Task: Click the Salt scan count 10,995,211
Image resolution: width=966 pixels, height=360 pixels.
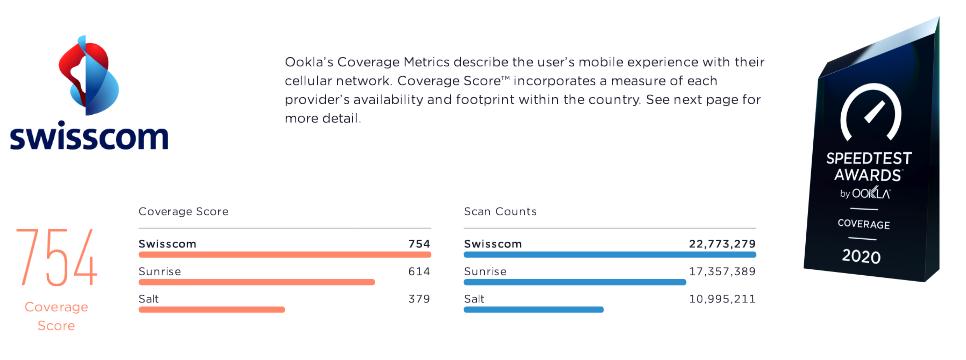Action: 721,299
